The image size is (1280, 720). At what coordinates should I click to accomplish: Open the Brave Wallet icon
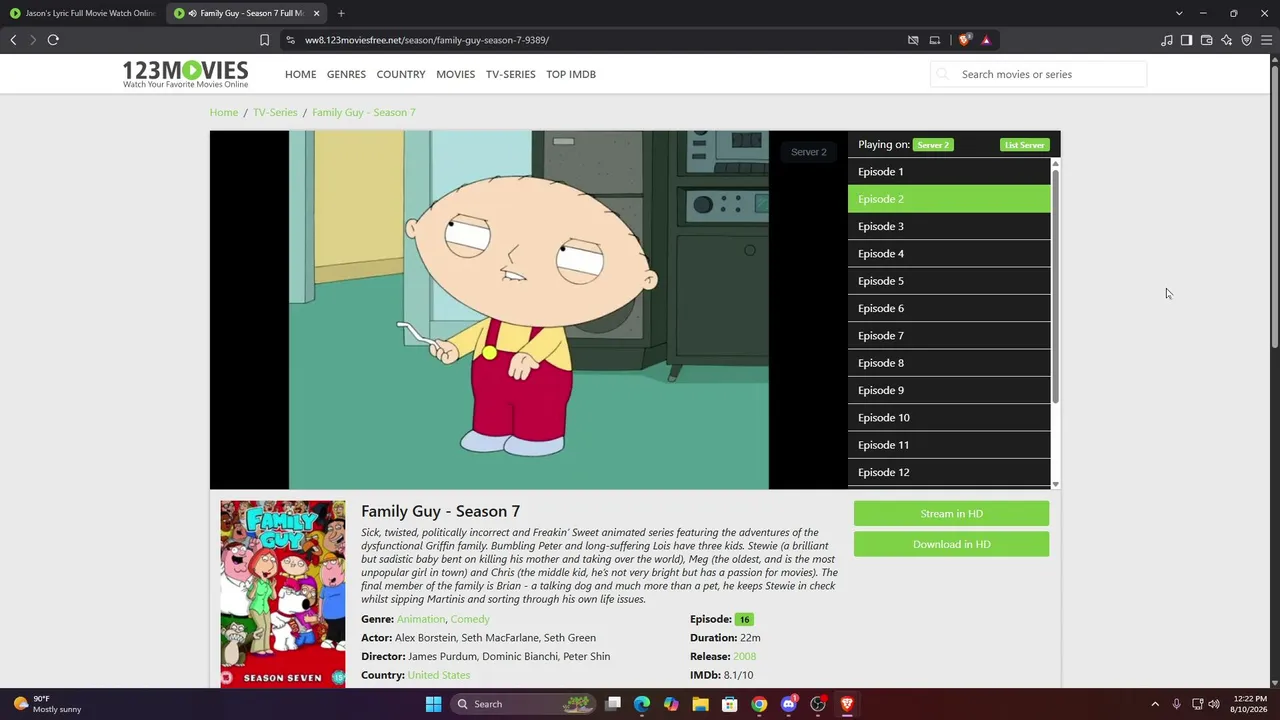tap(1206, 40)
